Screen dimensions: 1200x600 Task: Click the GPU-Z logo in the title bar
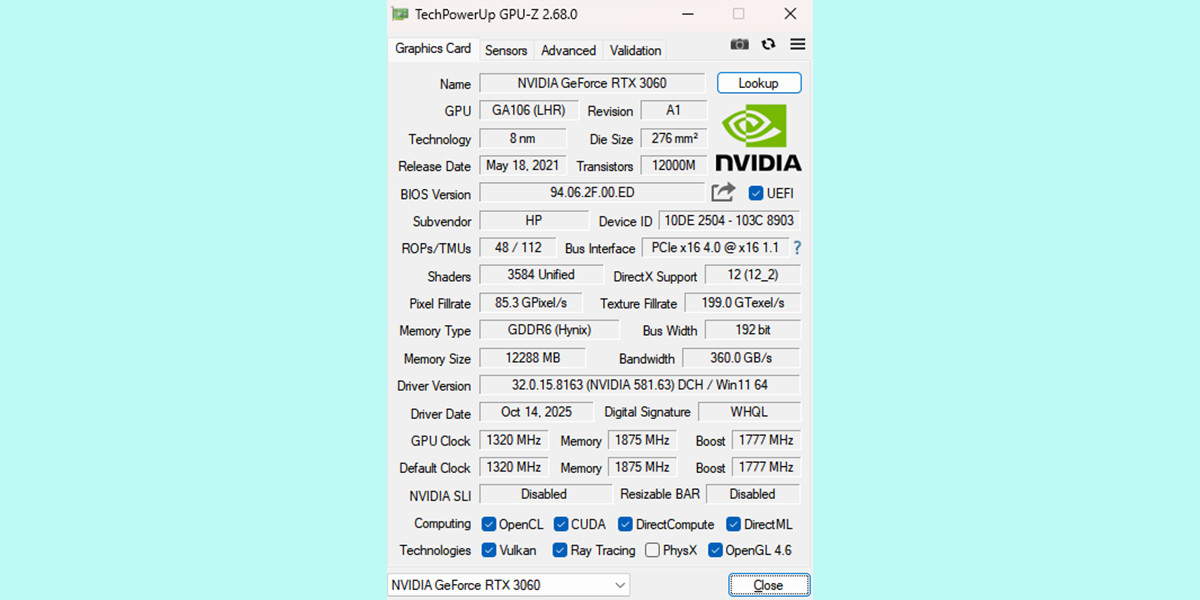[400, 15]
